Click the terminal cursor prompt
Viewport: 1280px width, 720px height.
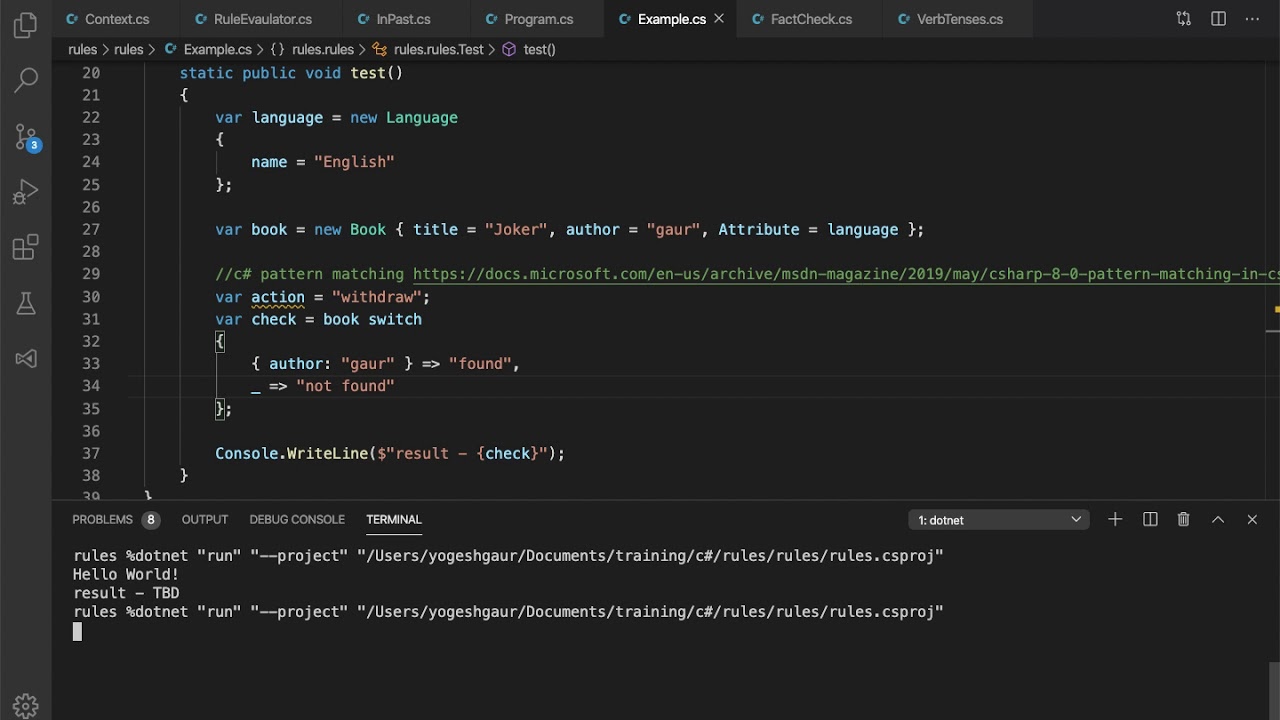[78, 631]
